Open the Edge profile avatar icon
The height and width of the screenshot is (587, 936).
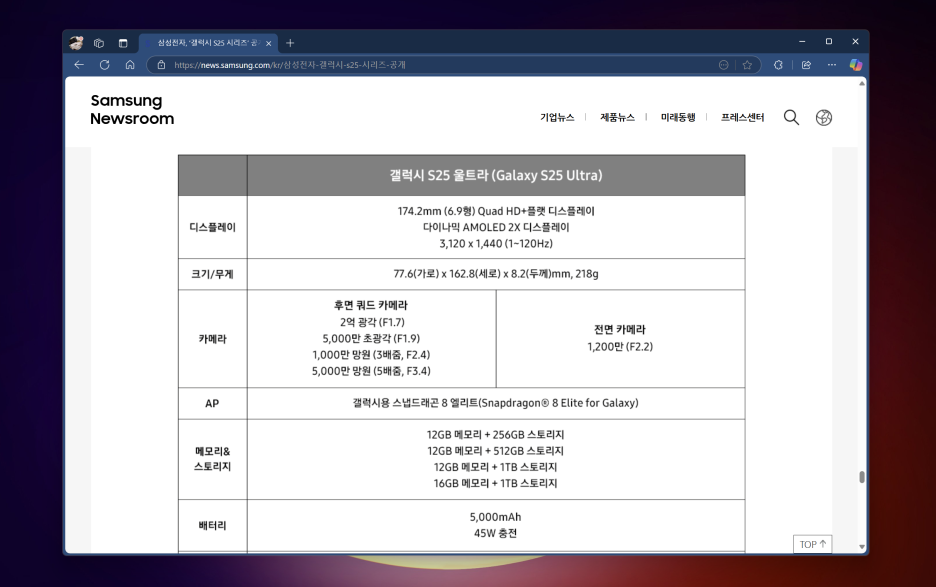pos(76,43)
